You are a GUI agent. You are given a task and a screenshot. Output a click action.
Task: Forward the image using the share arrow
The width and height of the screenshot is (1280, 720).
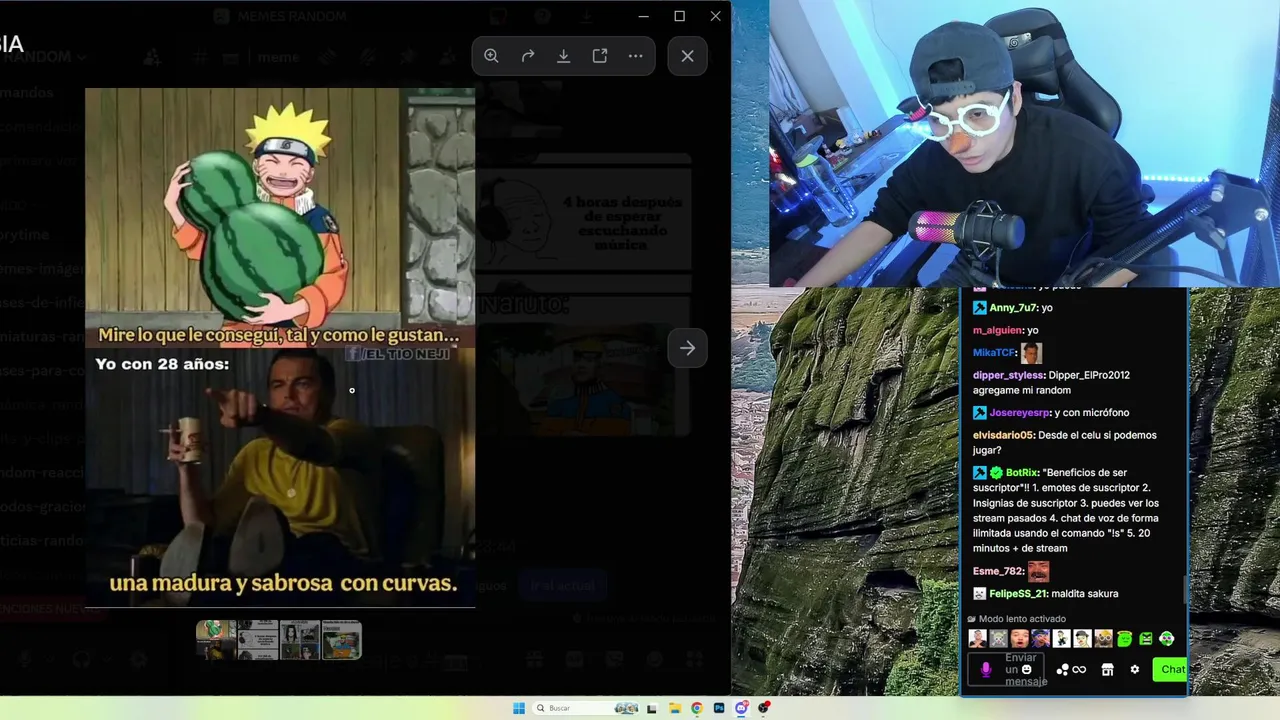528,56
